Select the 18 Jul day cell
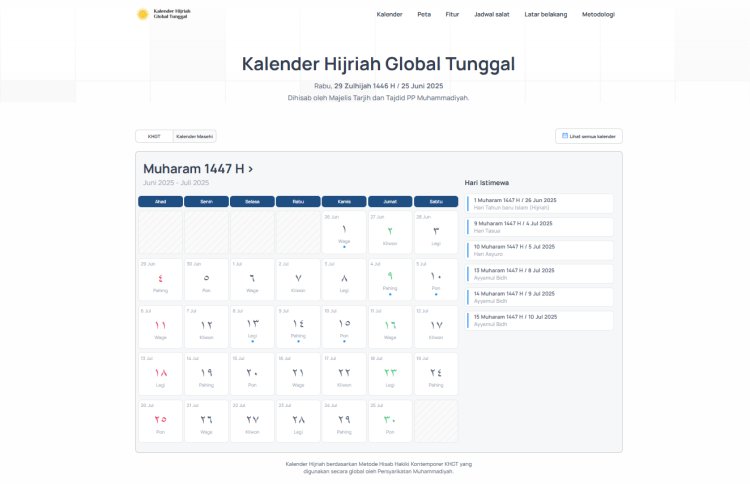Screen dimensions: 750x484 390,374
